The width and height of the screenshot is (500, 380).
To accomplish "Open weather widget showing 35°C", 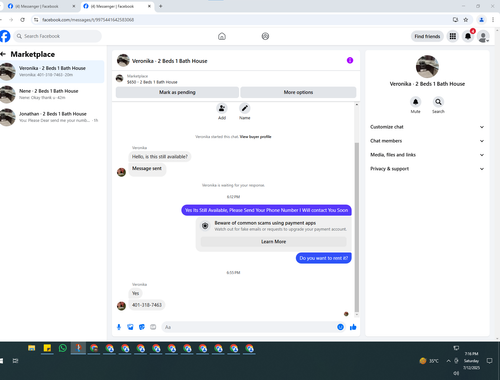I will [429, 361].
